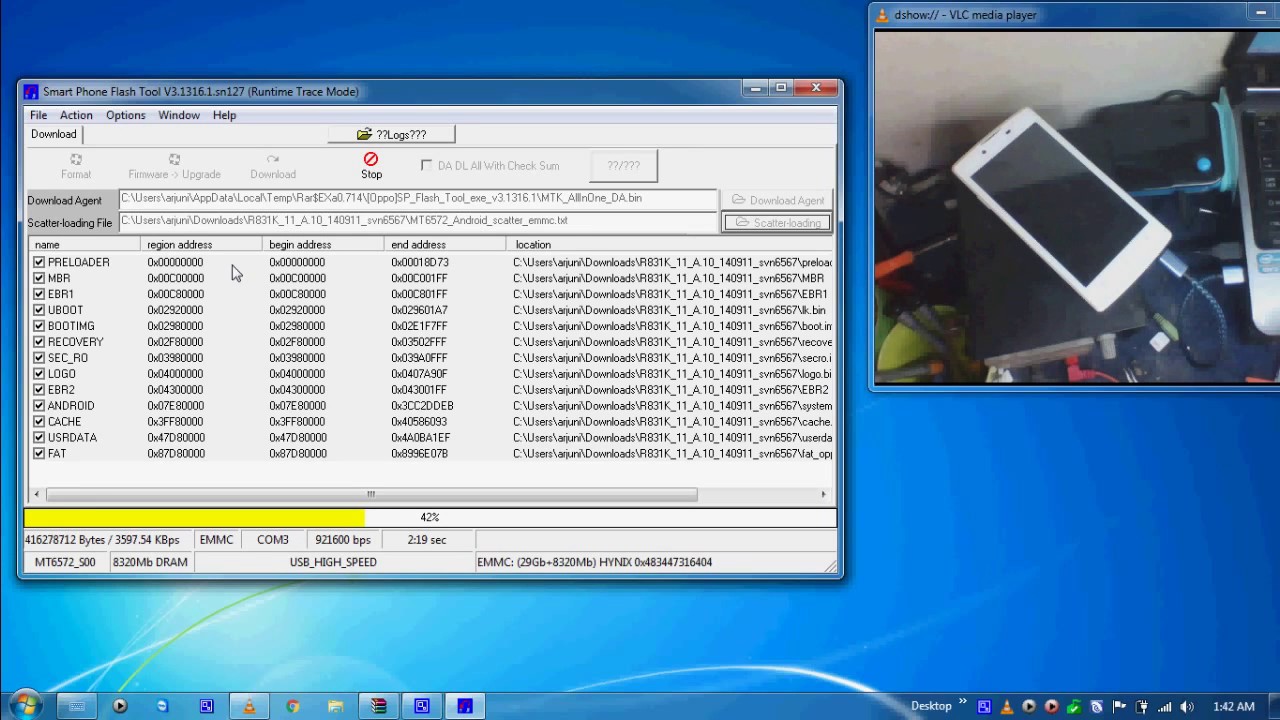Screen dimensions: 1280x720
Task: Click the red play icon in tray
Action: click(x=1051, y=707)
